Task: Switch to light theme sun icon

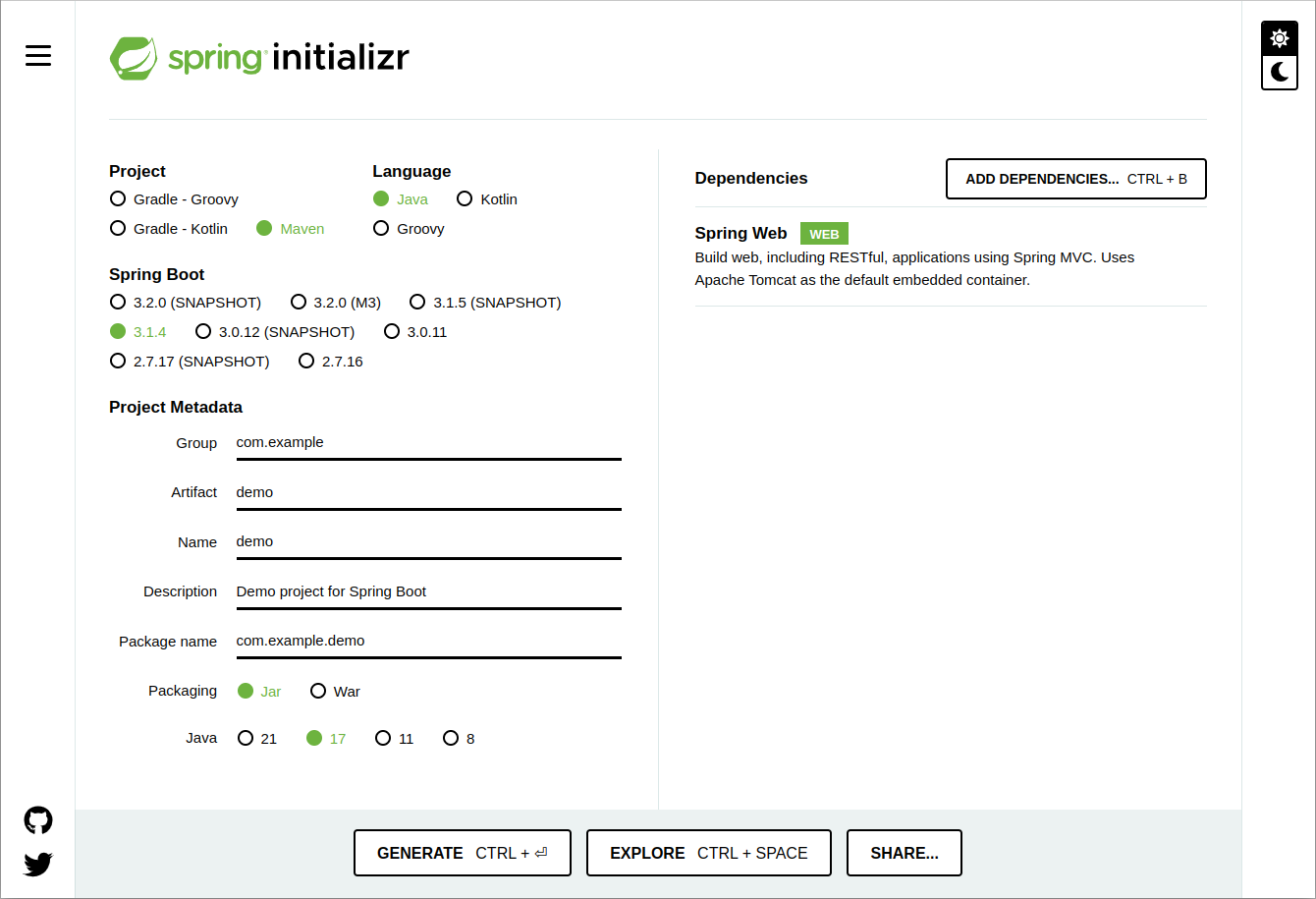Action: (1279, 38)
